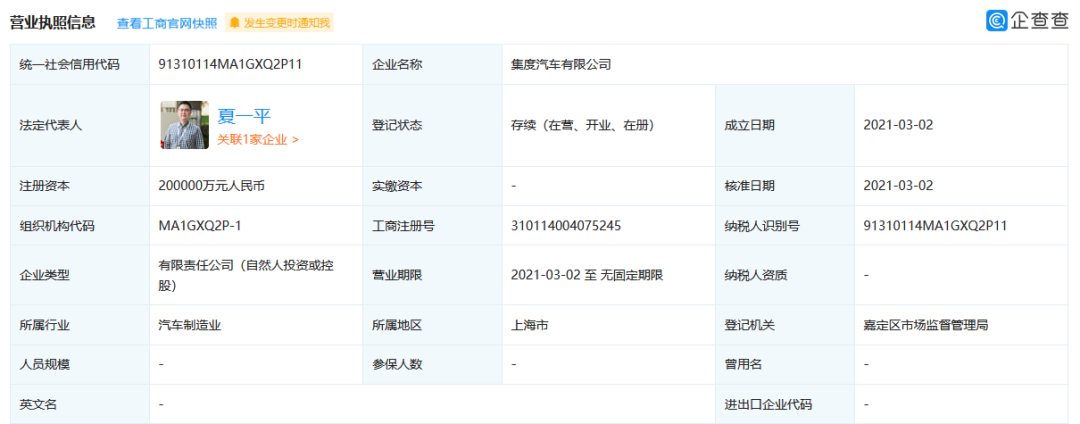Screen dimensions: 1080x424
Task: Open 关联1家企业 link
Action: pos(258,139)
